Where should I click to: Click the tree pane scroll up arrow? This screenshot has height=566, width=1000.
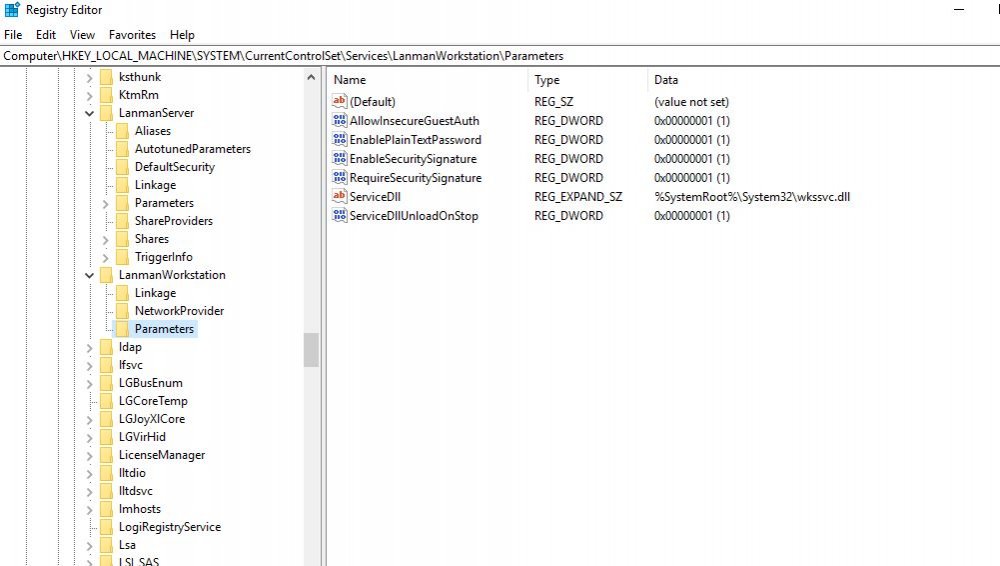coord(311,77)
